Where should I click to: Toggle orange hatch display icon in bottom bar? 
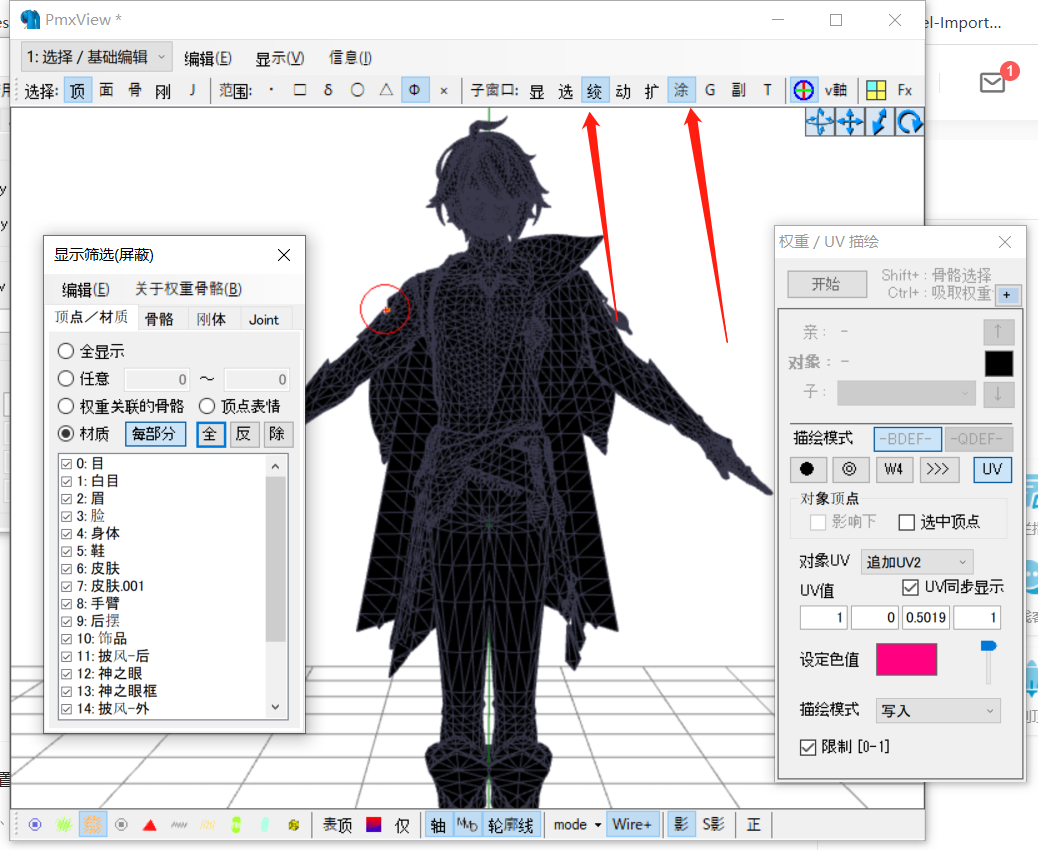93,825
